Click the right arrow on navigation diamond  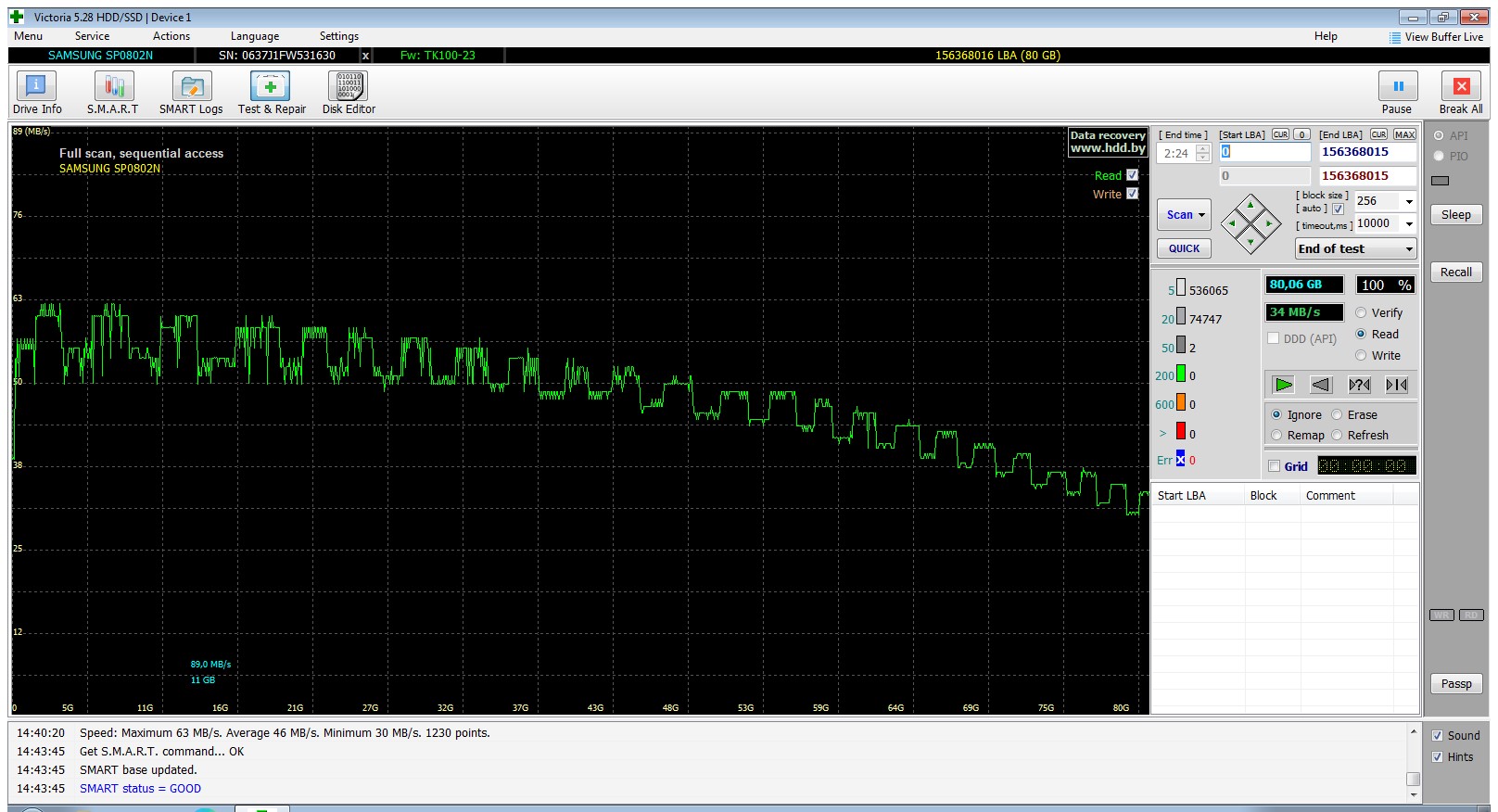tap(1269, 223)
